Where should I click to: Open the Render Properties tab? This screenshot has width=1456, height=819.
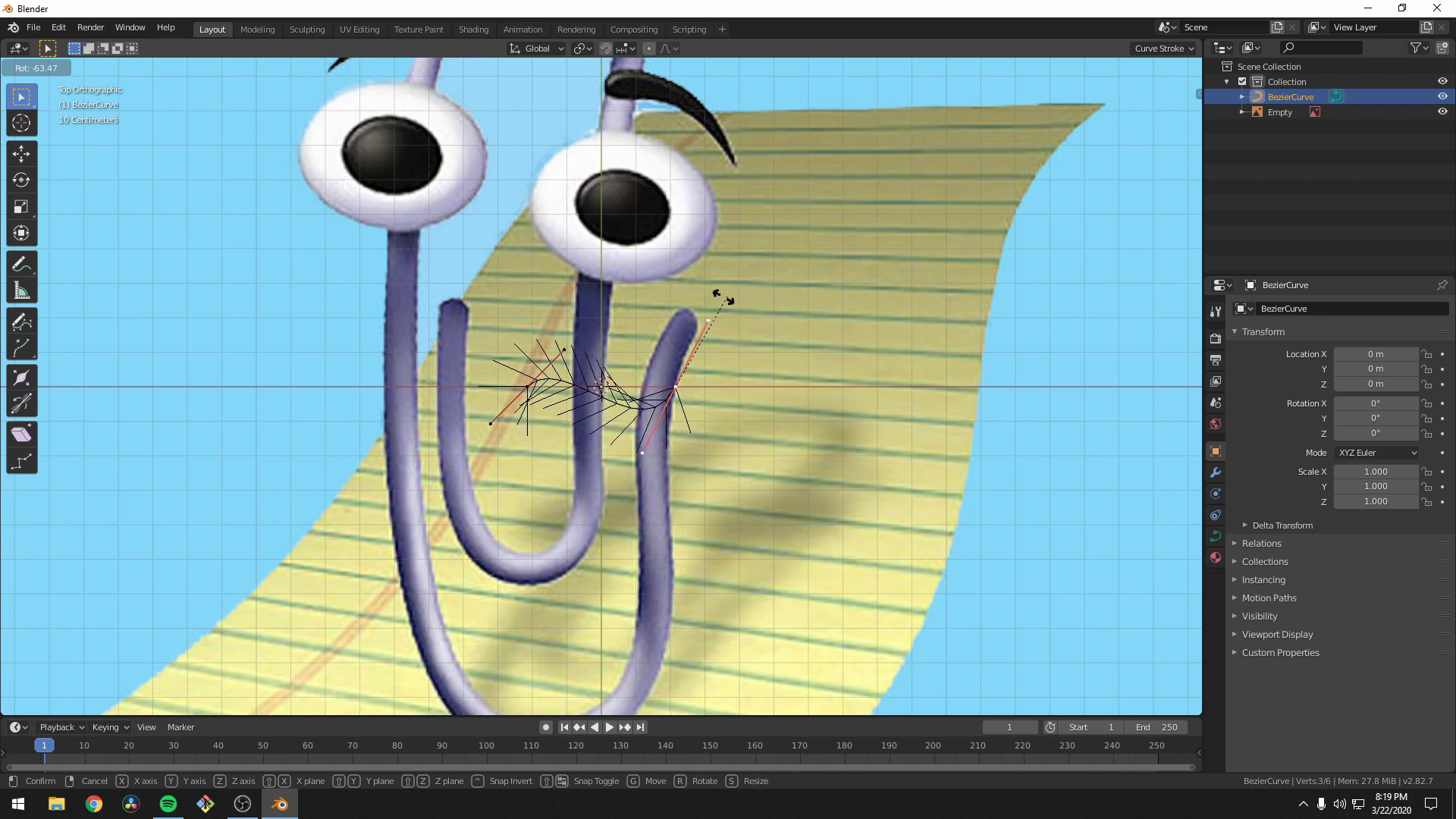(x=1215, y=337)
